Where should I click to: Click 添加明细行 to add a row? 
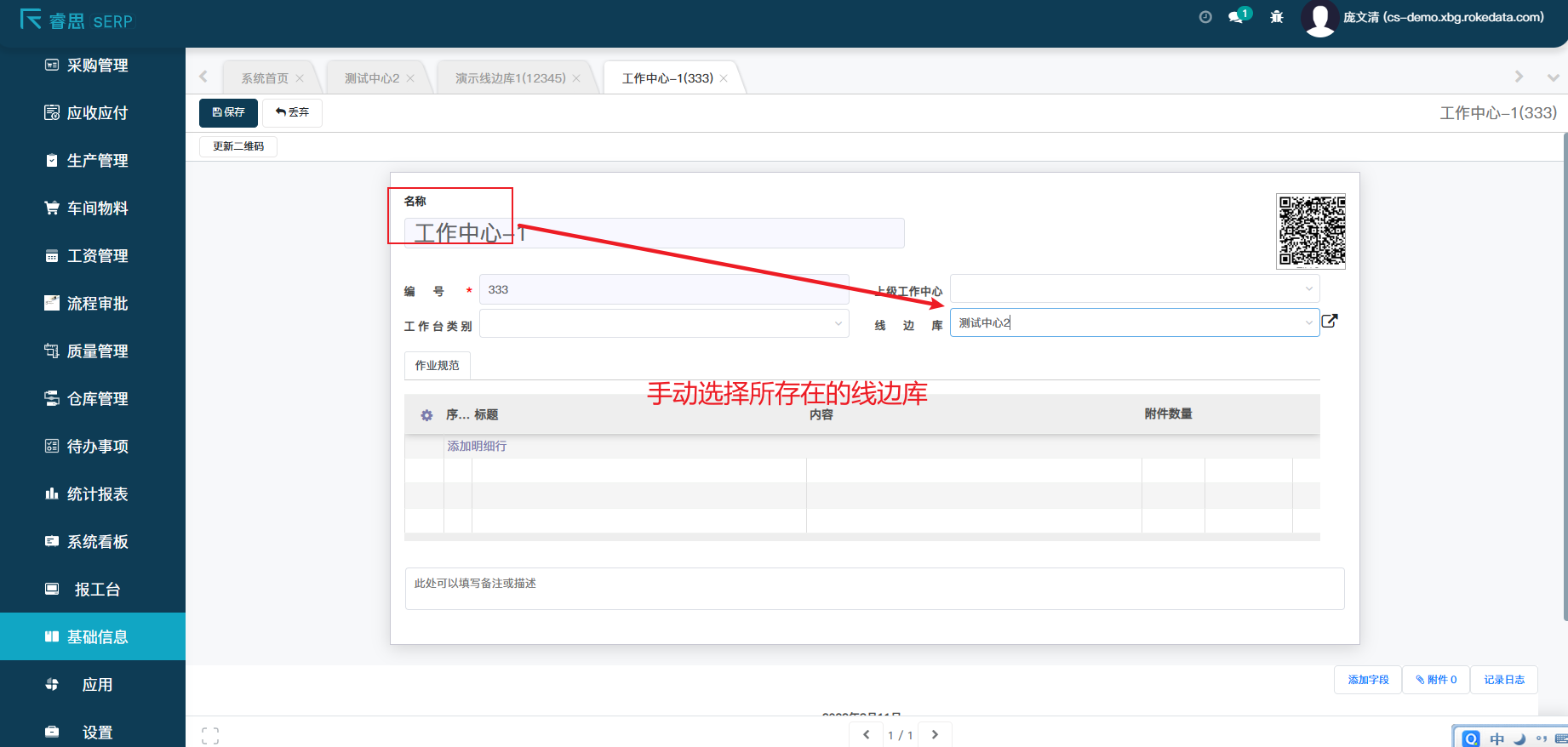[477, 446]
